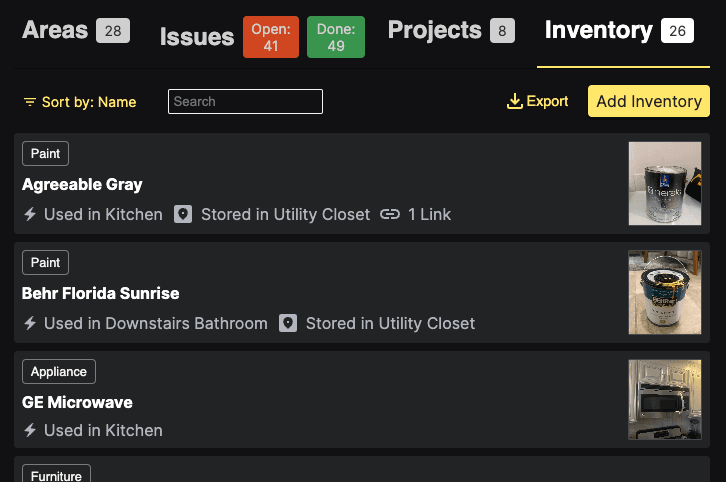The image size is (726, 482).
Task: Click the lightning bolt icon in GE Microwave
Action: pyautogui.click(x=30, y=430)
